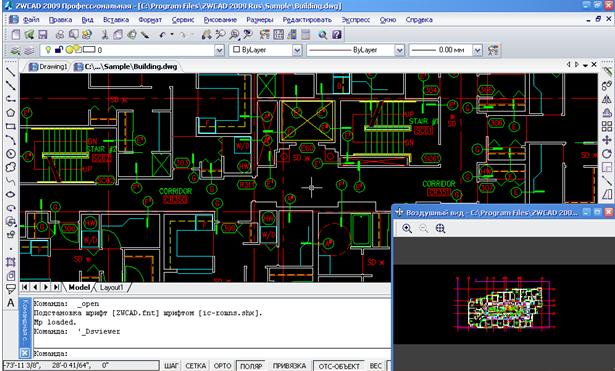Viewport: 615px width, 371px height.
Task: Toggle СЕТКА grid display
Action: [x=196, y=366]
